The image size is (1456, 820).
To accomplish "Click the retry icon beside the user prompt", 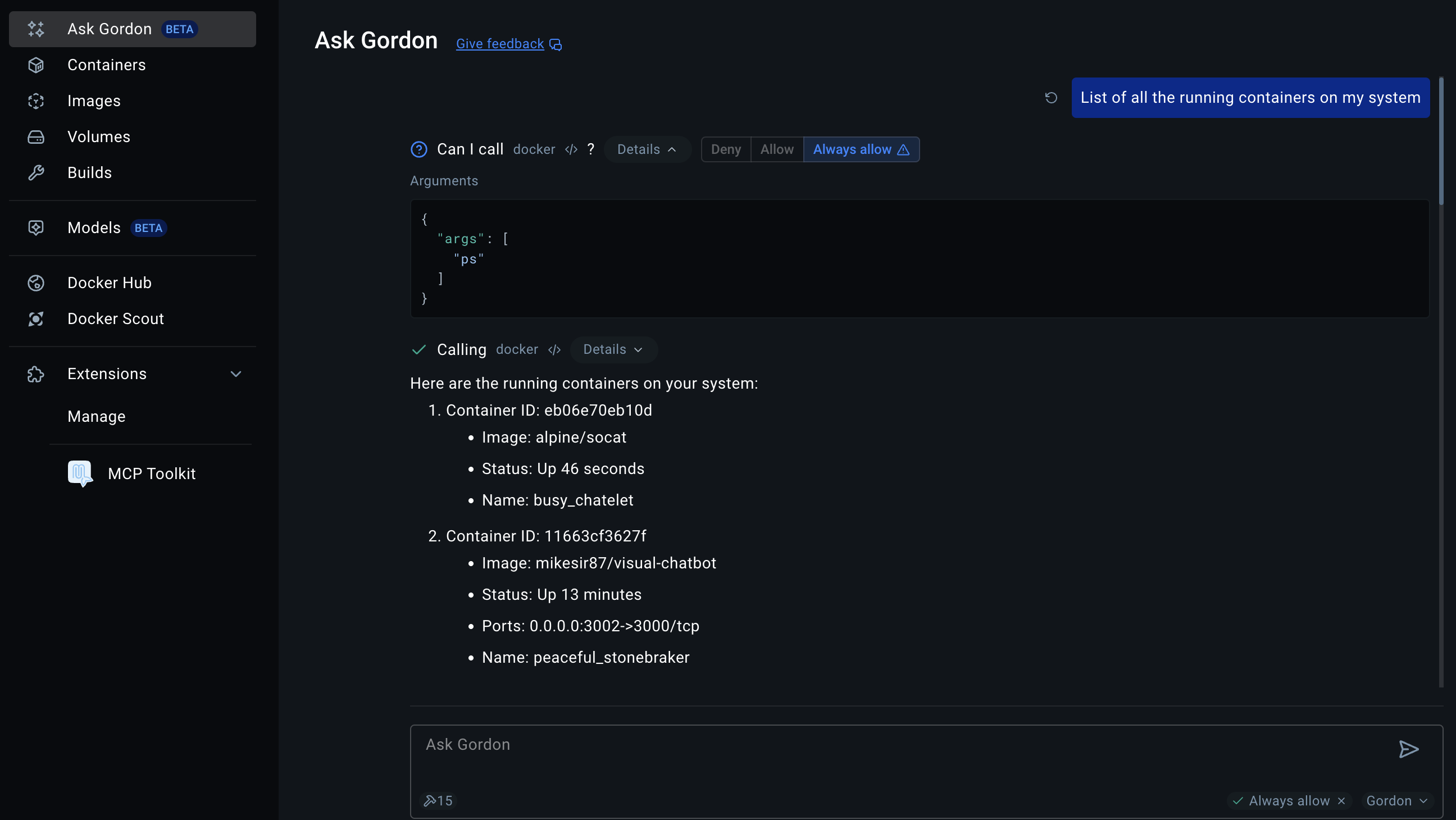I will coord(1051,98).
